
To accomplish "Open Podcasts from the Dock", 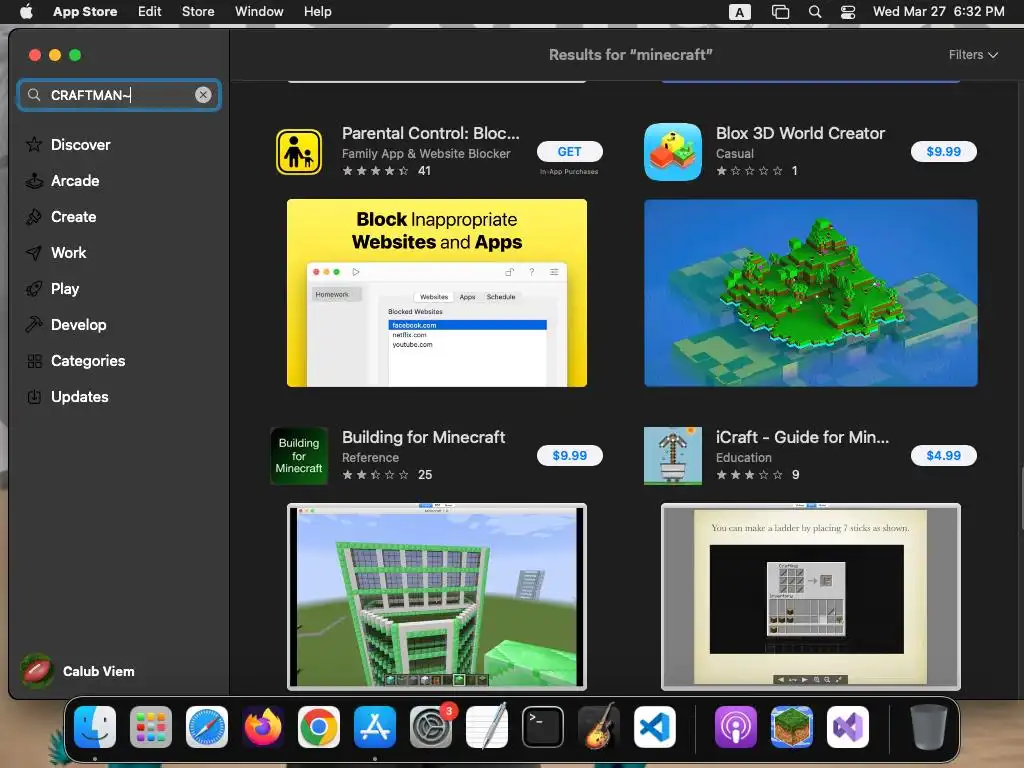I will (x=736, y=727).
